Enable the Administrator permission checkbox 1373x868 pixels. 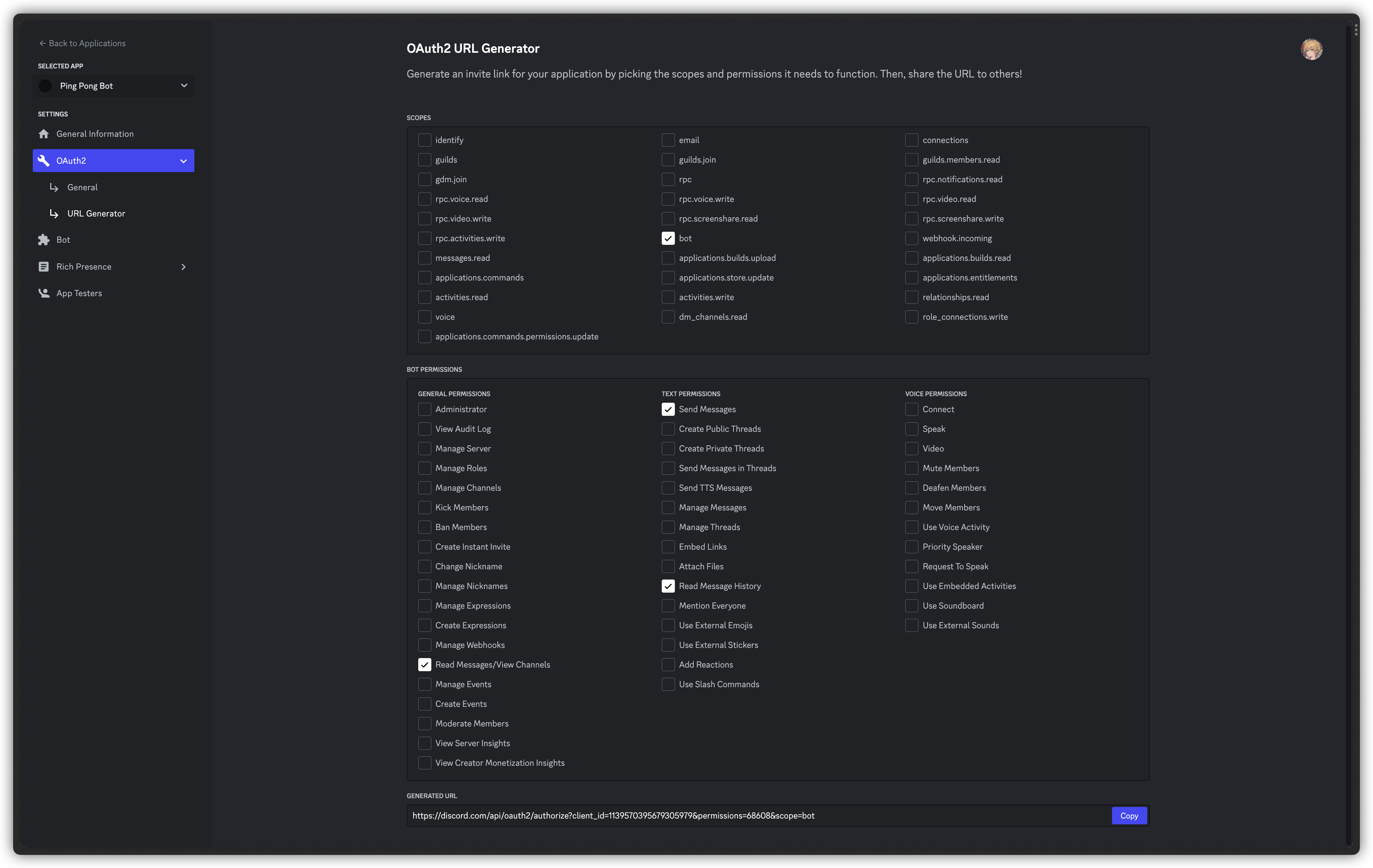click(424, 409)
